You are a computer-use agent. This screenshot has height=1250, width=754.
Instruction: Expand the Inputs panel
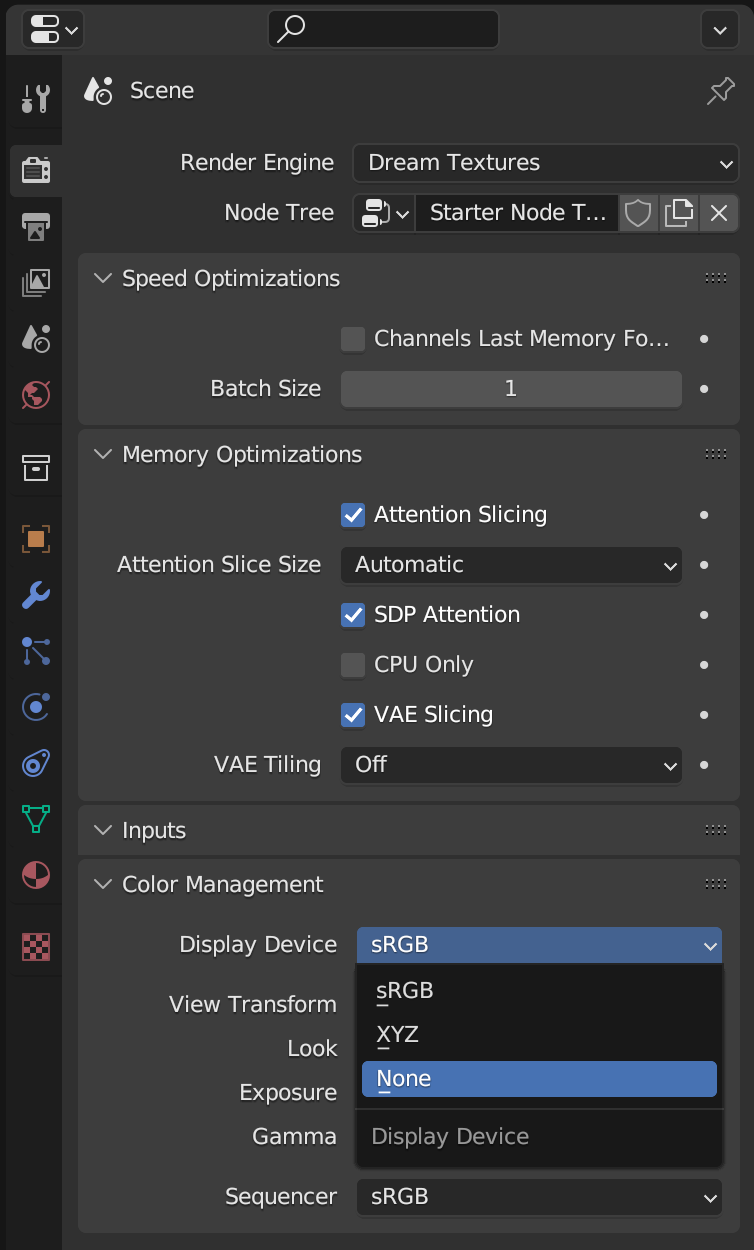pyautogui.click(x=154, y=830)
